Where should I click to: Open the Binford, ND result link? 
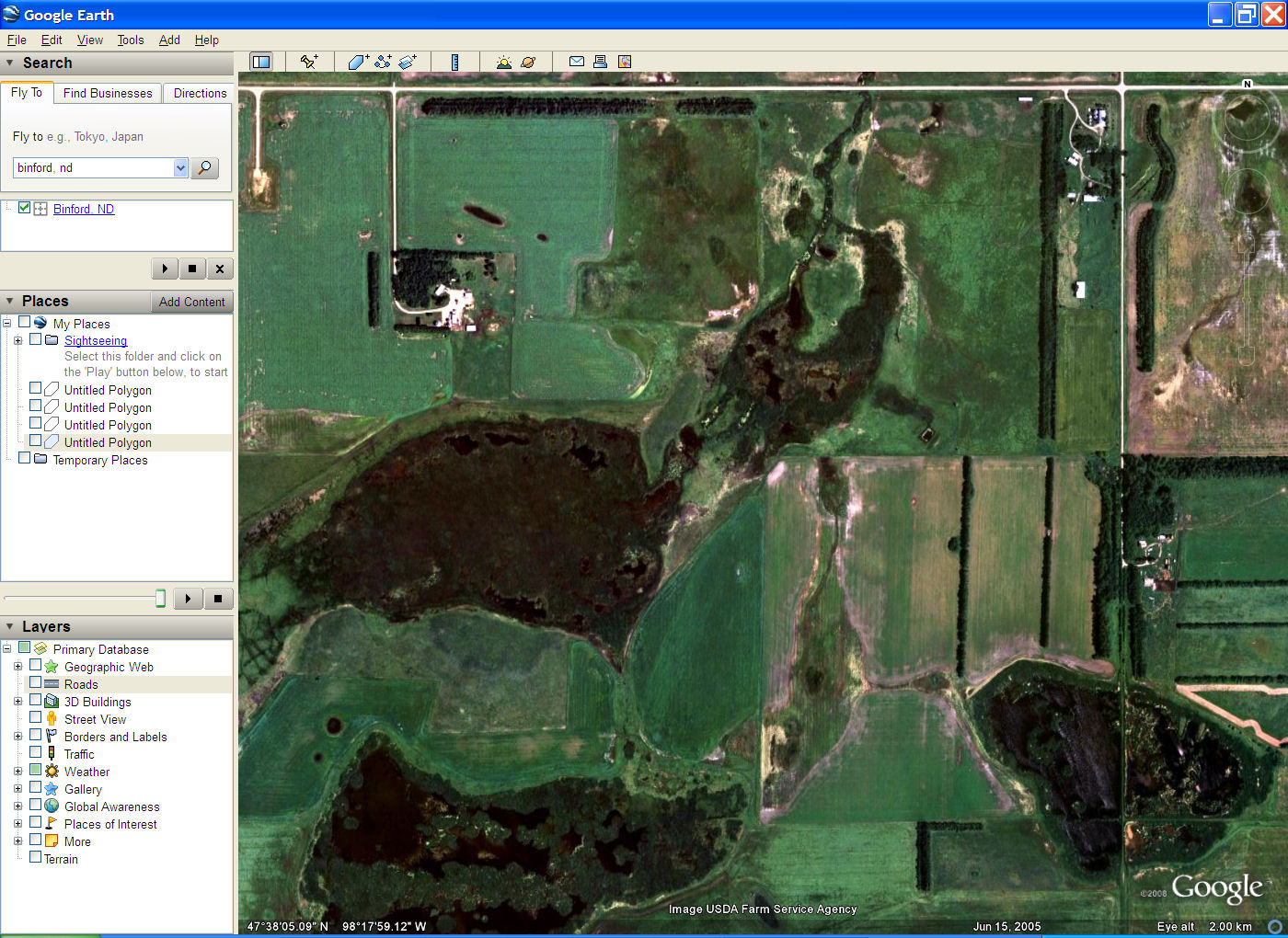(x=84, y=209)
